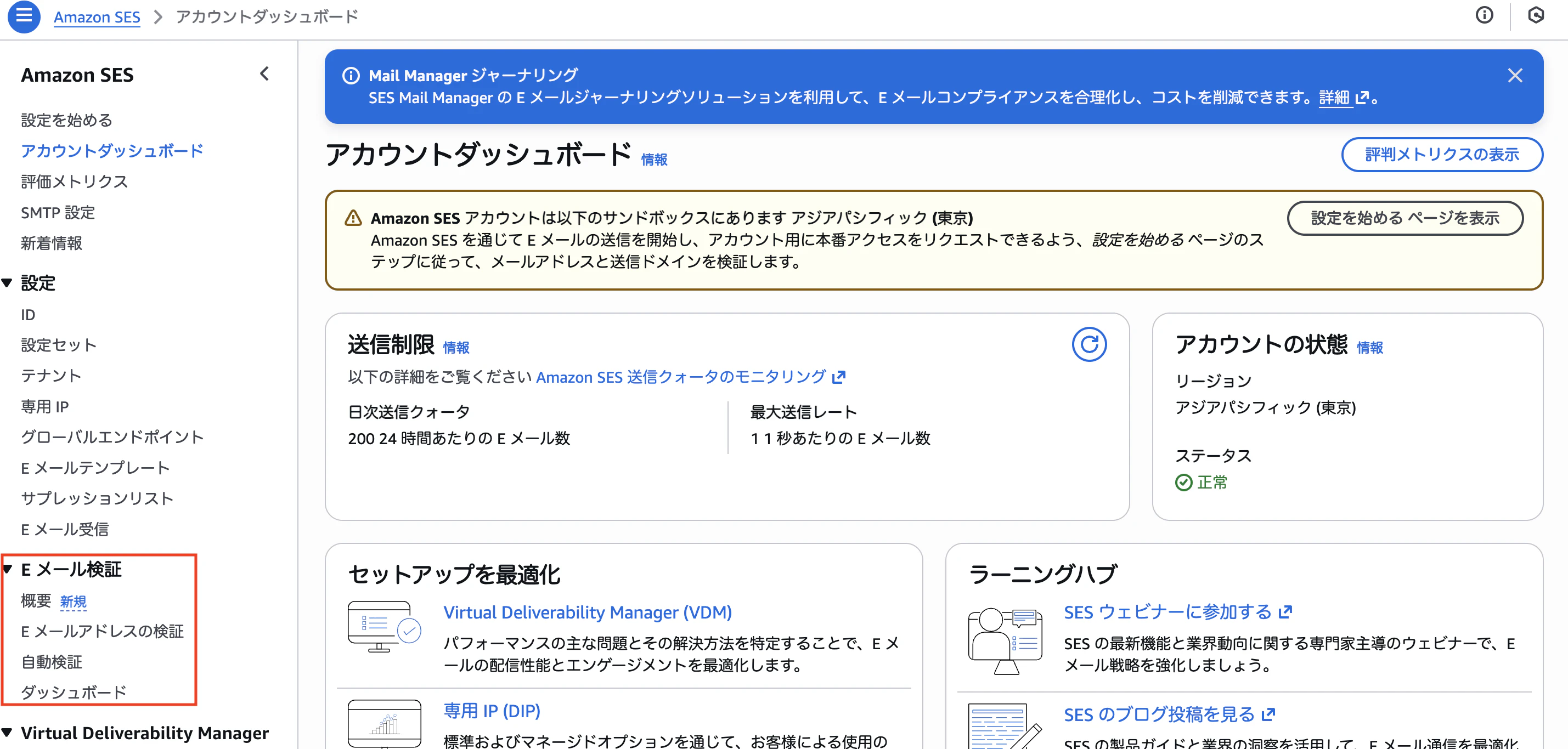1568x749 pixels.
Task: Click 情報 link next to アカウントダッシュボード heading
Action: click(x=655, y=160)
